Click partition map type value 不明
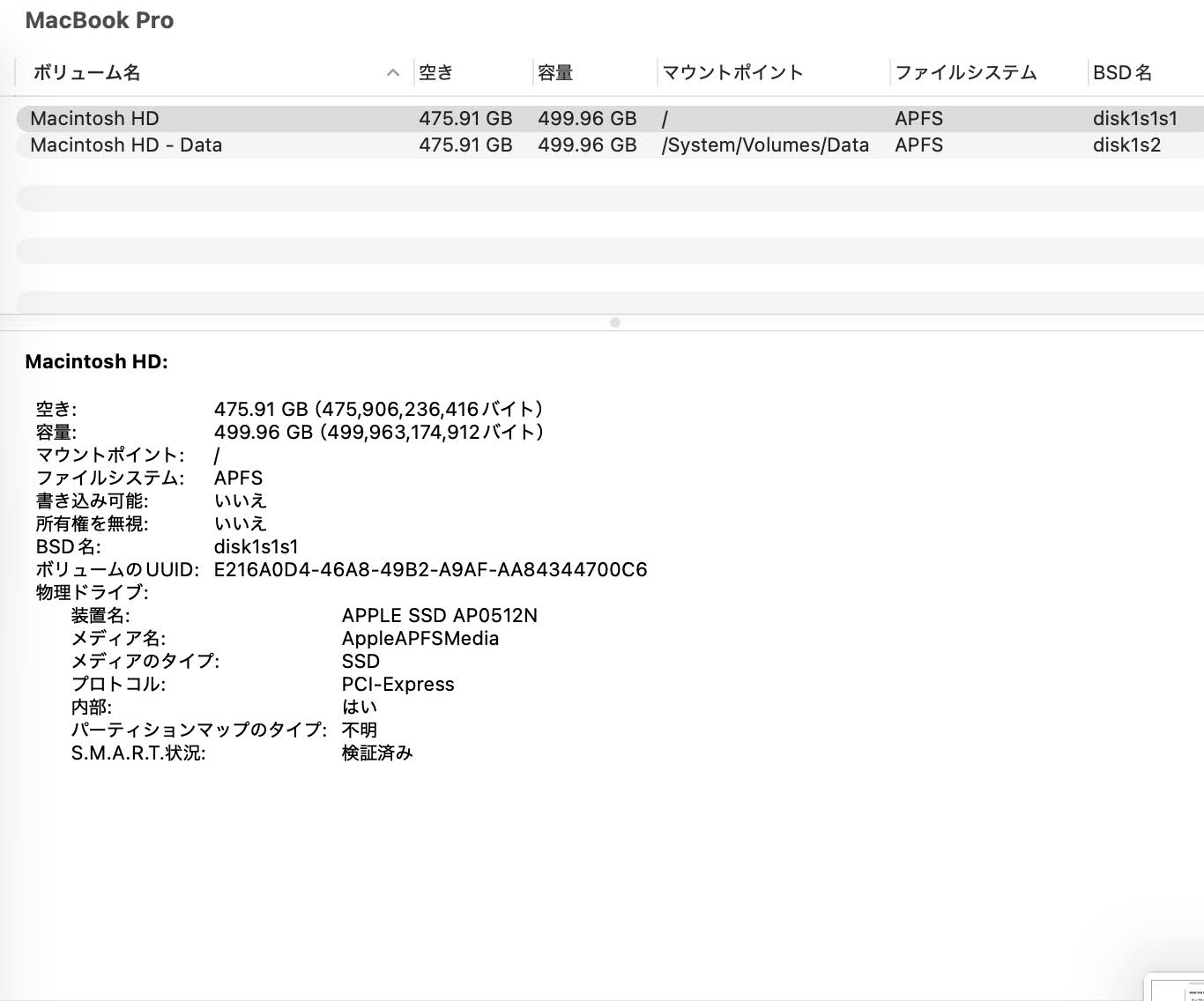 (x=360, y=730)
